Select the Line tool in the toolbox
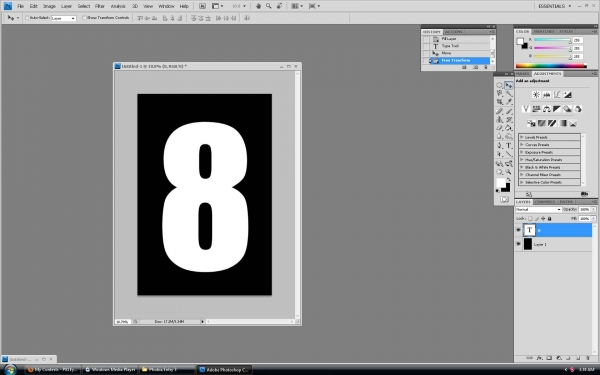The width and height of the screenshot is (600, 375). click(x=509, y=154)
